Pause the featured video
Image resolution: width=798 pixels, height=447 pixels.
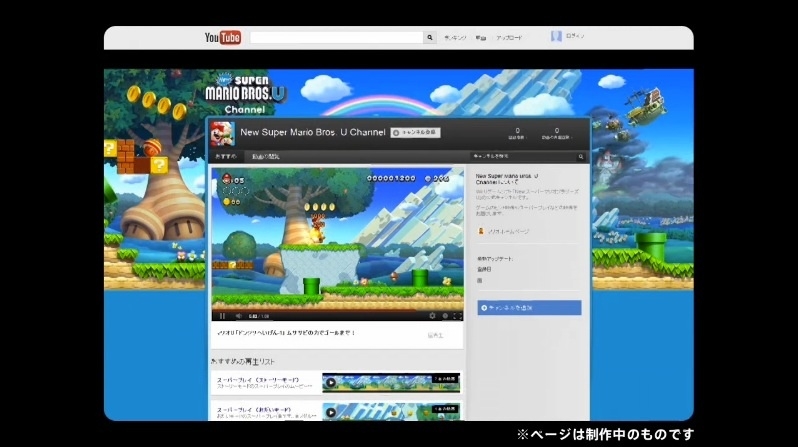222,316
